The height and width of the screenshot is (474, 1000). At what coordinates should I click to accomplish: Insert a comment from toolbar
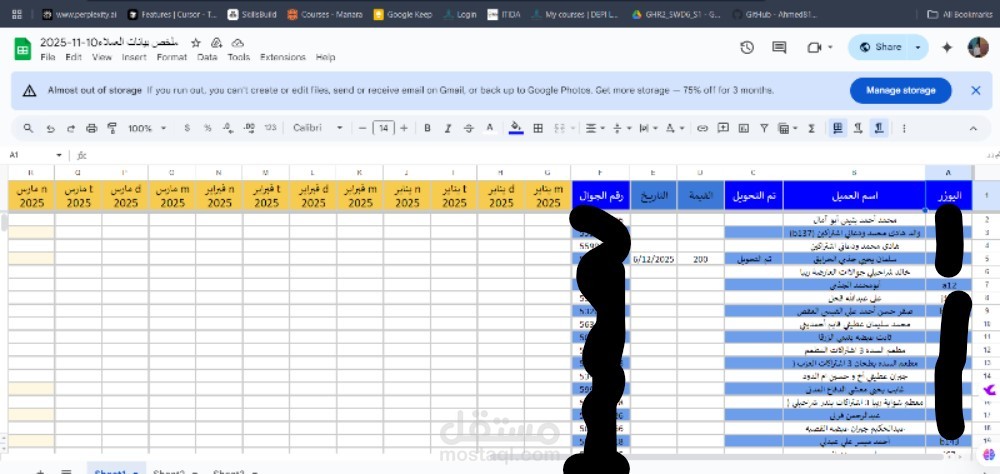pyautogui.click(x=723, y=128)
